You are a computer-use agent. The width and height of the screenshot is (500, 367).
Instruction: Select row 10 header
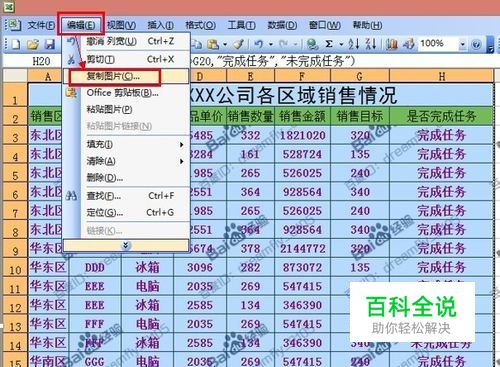pos(15,268)
